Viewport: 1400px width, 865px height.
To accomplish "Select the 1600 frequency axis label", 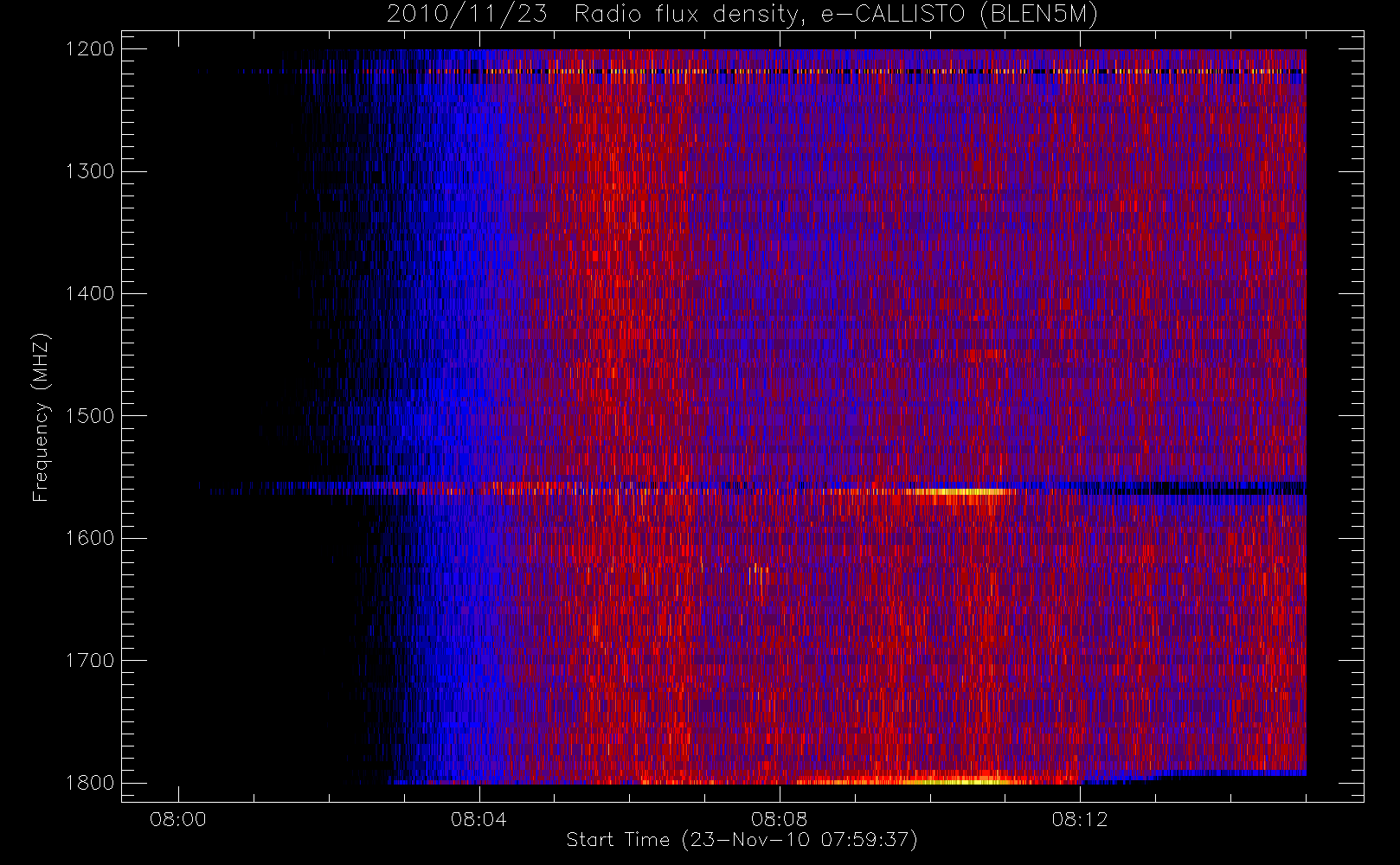I will (x=90, y=538).
